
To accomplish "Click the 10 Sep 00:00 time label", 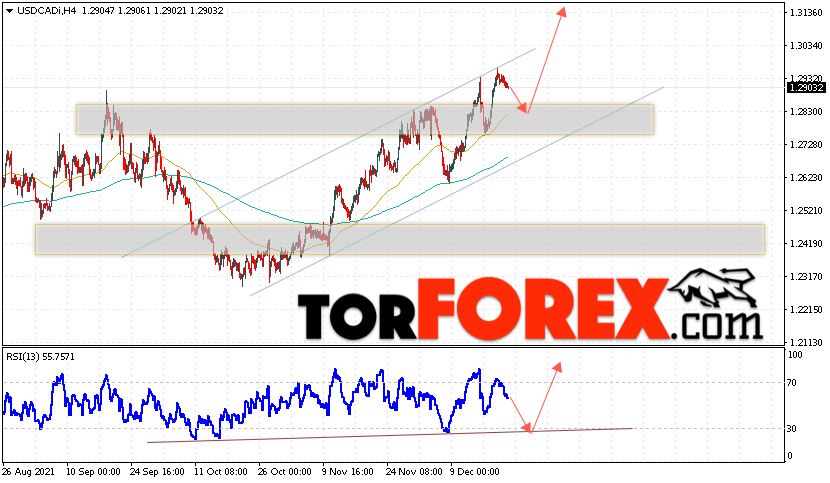I will 93,471.
